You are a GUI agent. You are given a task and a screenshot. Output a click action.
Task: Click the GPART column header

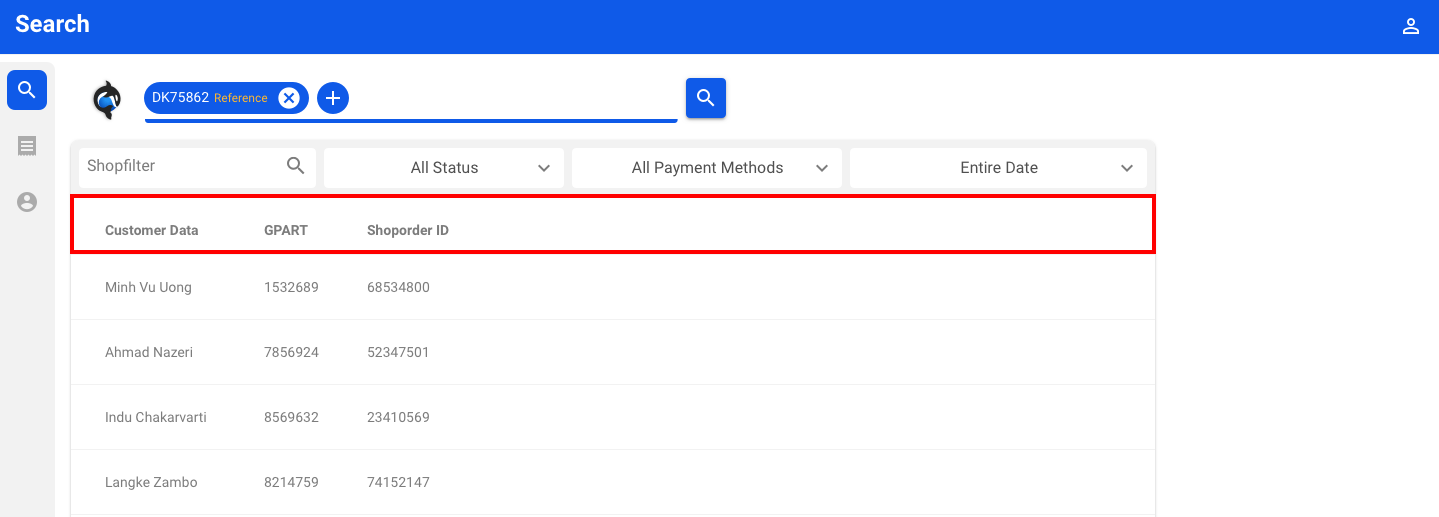pyautogui.click(x=286, y=230)
